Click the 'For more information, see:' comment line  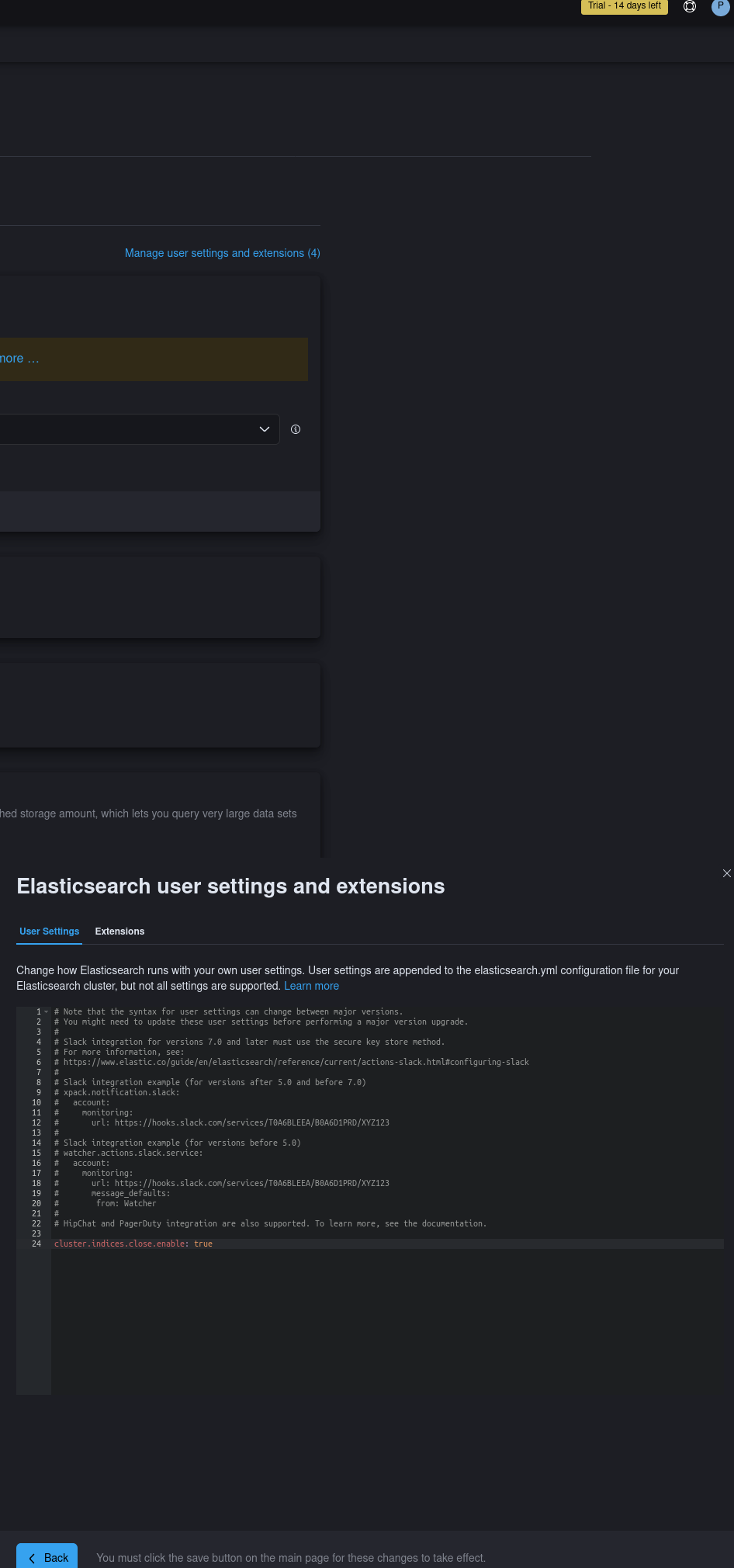tap(119, 1053)
